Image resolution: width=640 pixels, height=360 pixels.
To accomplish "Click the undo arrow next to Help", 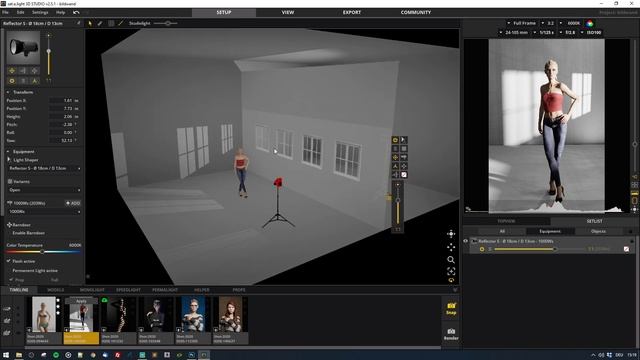I will (x=76, y=12).
